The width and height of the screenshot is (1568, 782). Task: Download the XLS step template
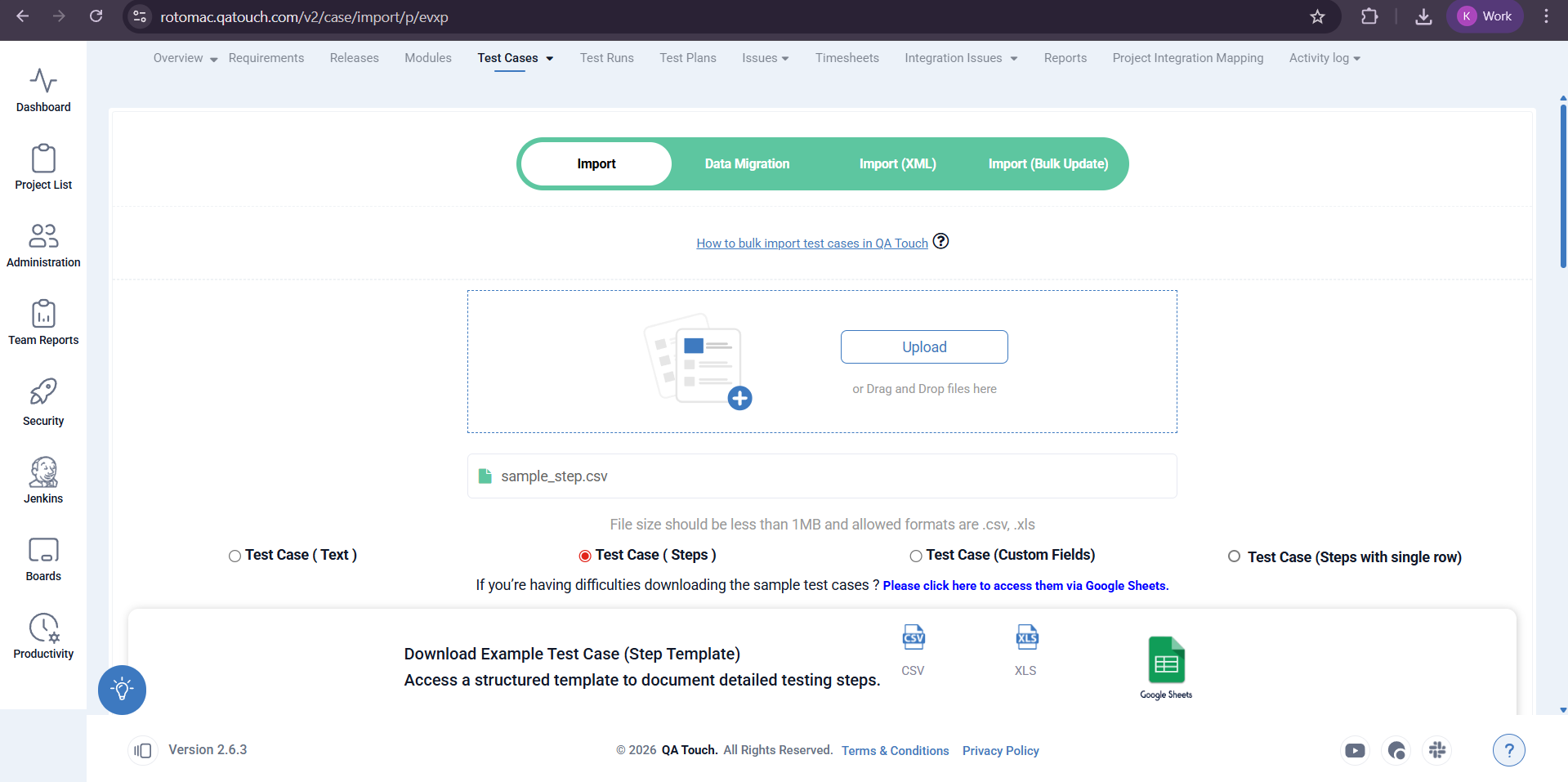point(1025,638)
